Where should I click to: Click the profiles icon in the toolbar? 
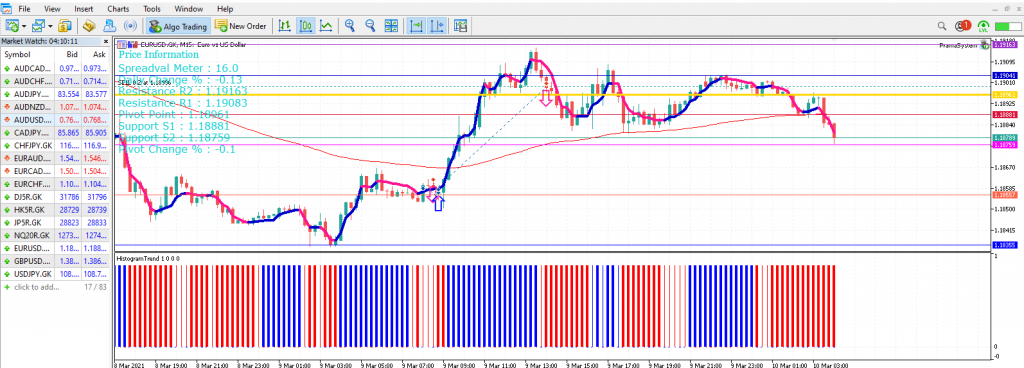39,26
